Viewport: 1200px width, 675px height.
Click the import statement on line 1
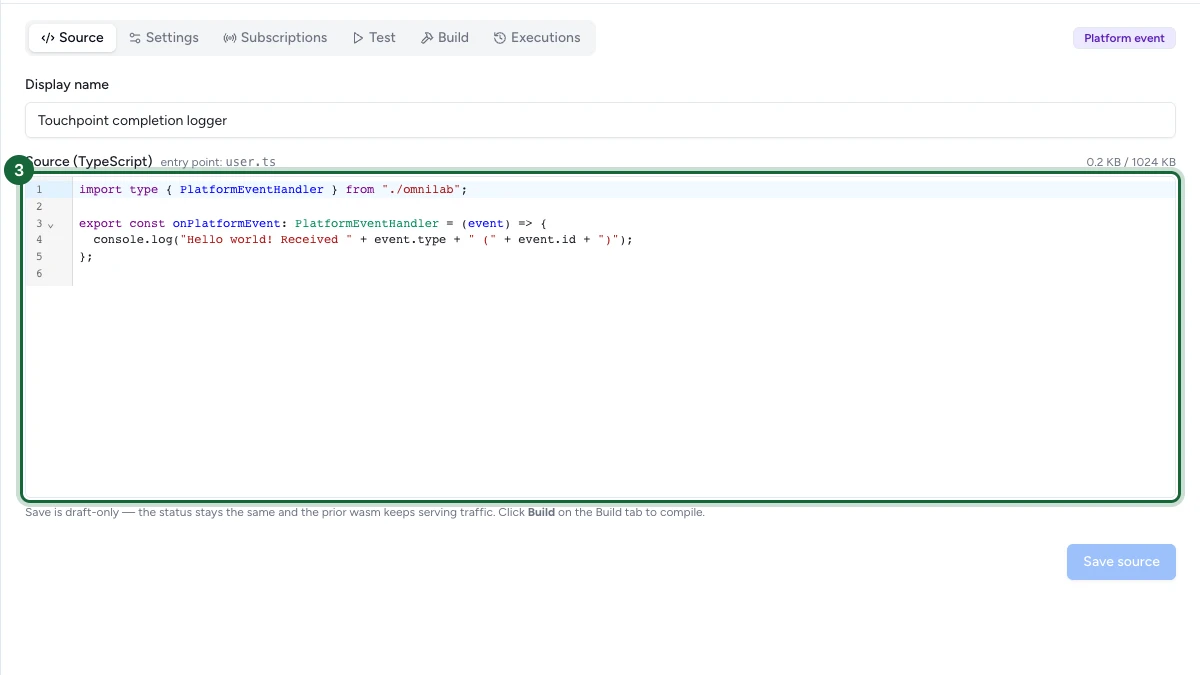(273, 189)
